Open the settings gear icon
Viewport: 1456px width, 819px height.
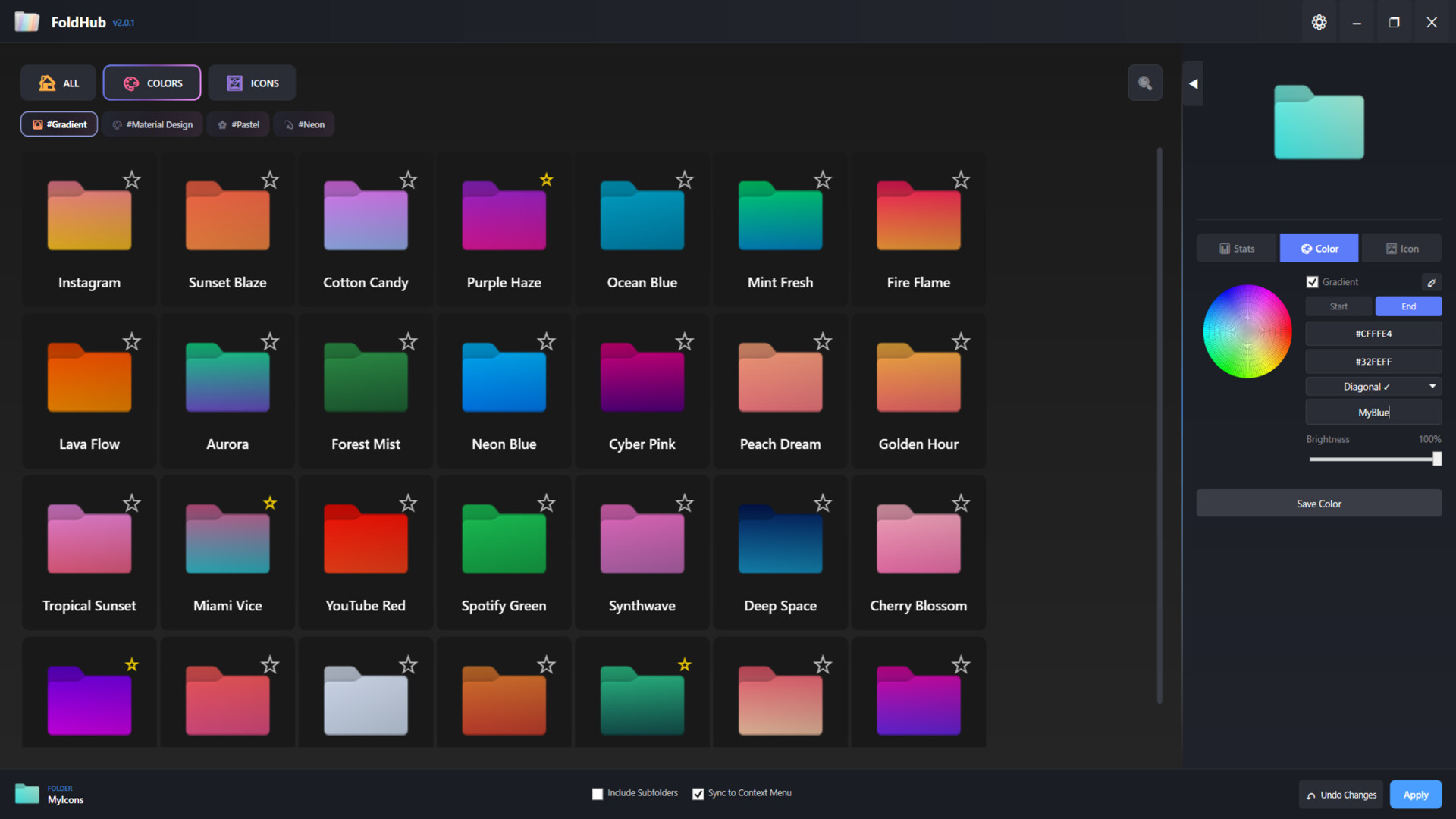1319,22
